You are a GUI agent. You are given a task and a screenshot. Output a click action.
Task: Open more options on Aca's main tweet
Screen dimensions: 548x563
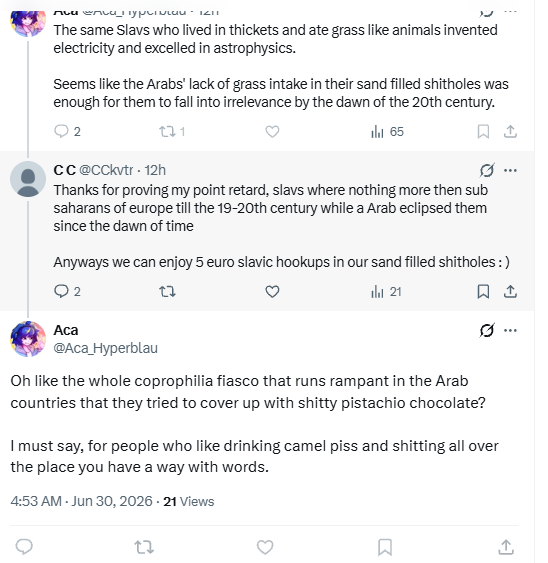click(x=510, y=330)
